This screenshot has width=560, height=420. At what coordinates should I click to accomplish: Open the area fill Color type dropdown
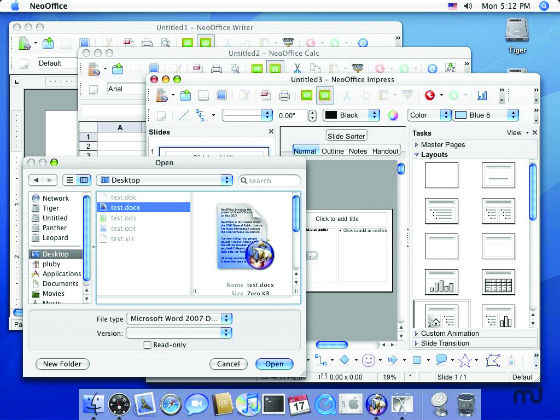(x=429, y=115)
